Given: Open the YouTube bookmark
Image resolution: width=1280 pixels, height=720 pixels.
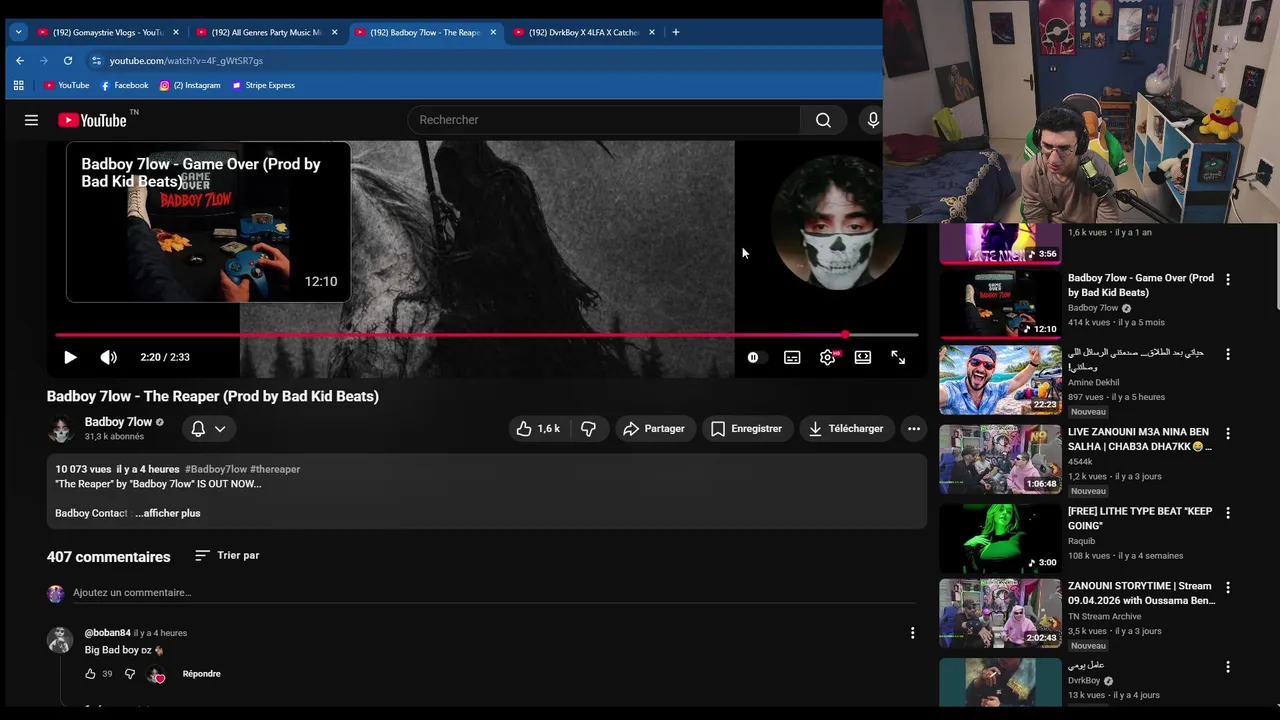Looking at the screenshot, I should pyautogui.click(x=66, y=85).
